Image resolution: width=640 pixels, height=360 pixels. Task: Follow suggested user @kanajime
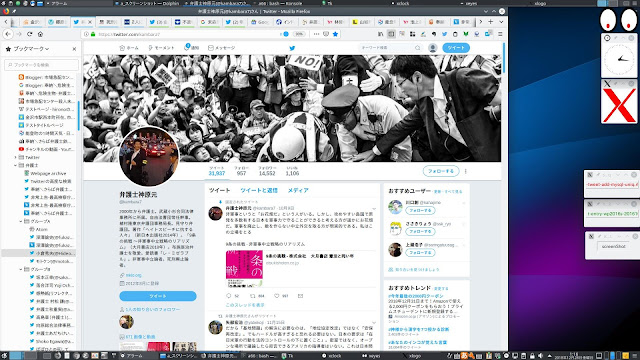click(420, 211)
